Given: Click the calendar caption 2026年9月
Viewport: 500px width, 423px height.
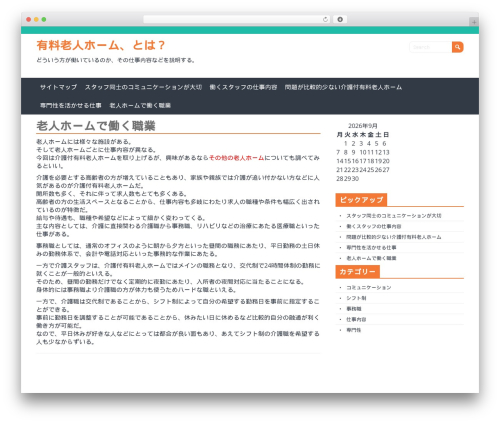Looking at the screenshot, I should click(363, 126).
